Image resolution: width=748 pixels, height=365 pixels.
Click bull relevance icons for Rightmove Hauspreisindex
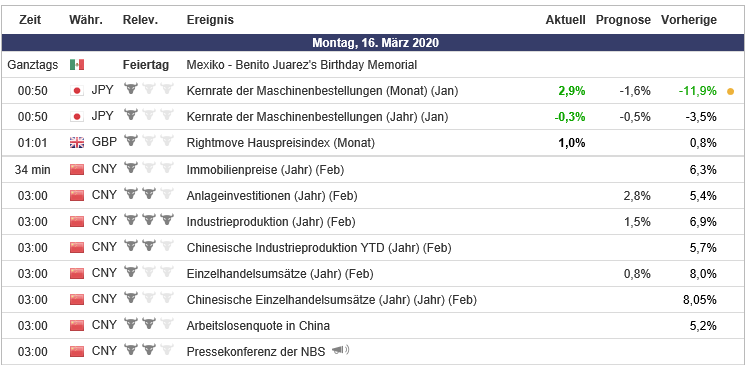pos(149,141)
